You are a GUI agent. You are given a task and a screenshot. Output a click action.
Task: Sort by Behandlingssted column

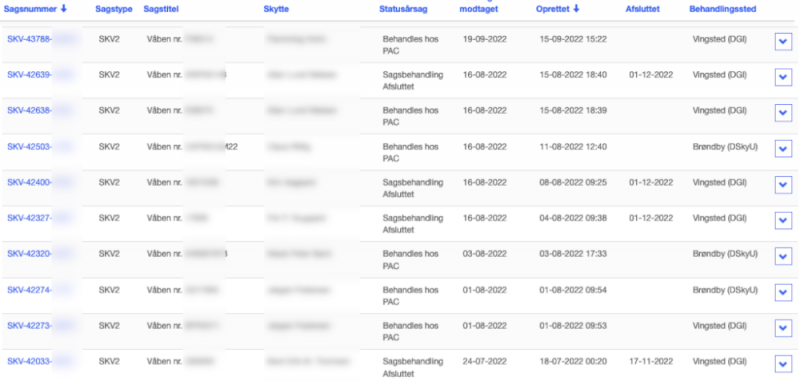(x=722, y=9)
